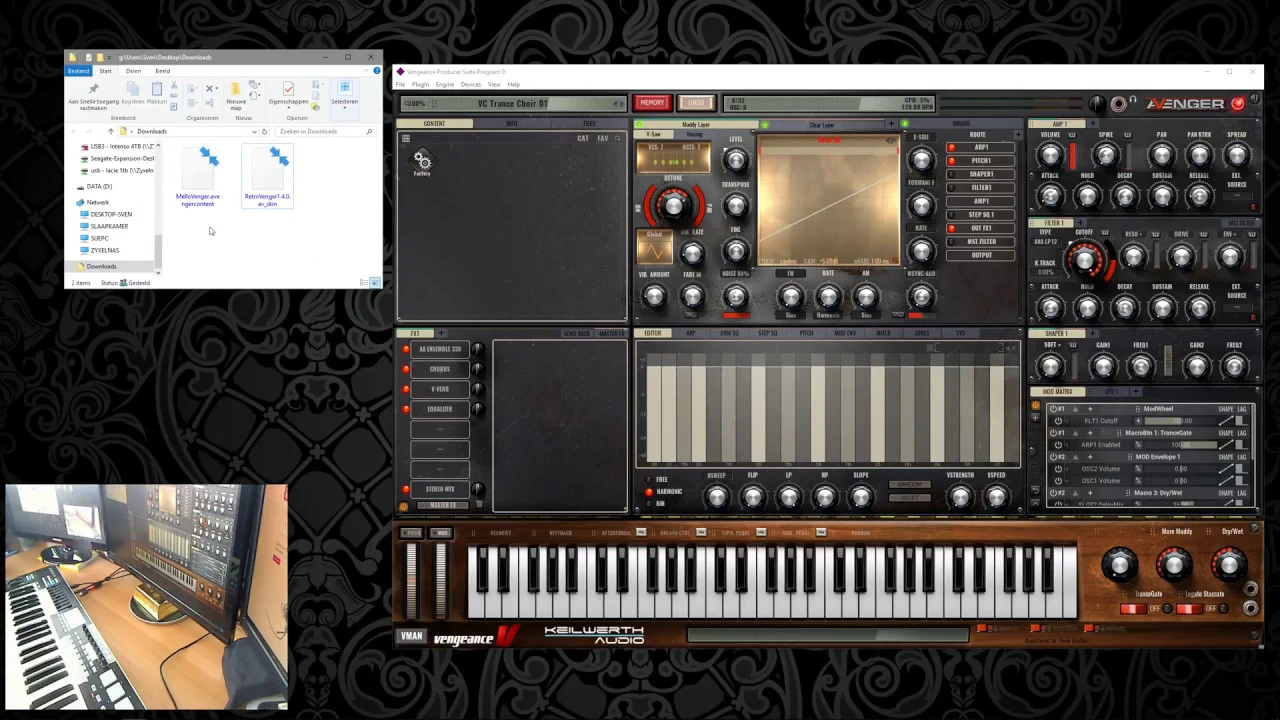Click the MASTER FX button under the FX rack

pyautogui.click(x=442, y=506)
